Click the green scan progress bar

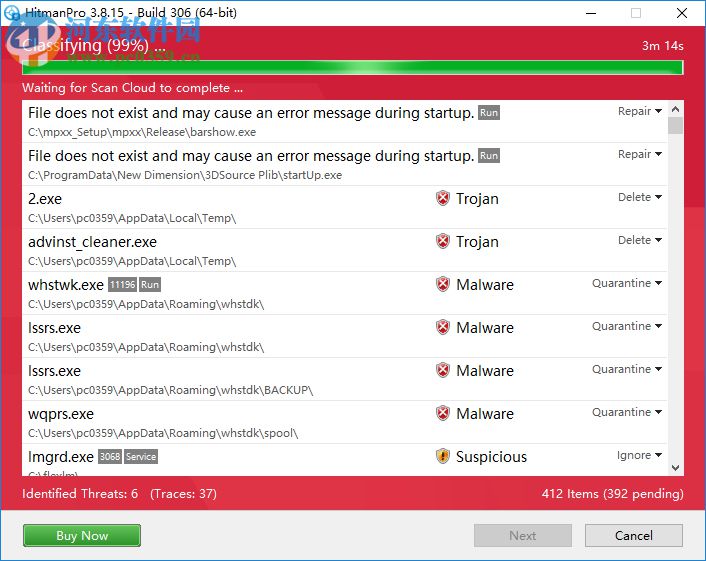(353, 68)
